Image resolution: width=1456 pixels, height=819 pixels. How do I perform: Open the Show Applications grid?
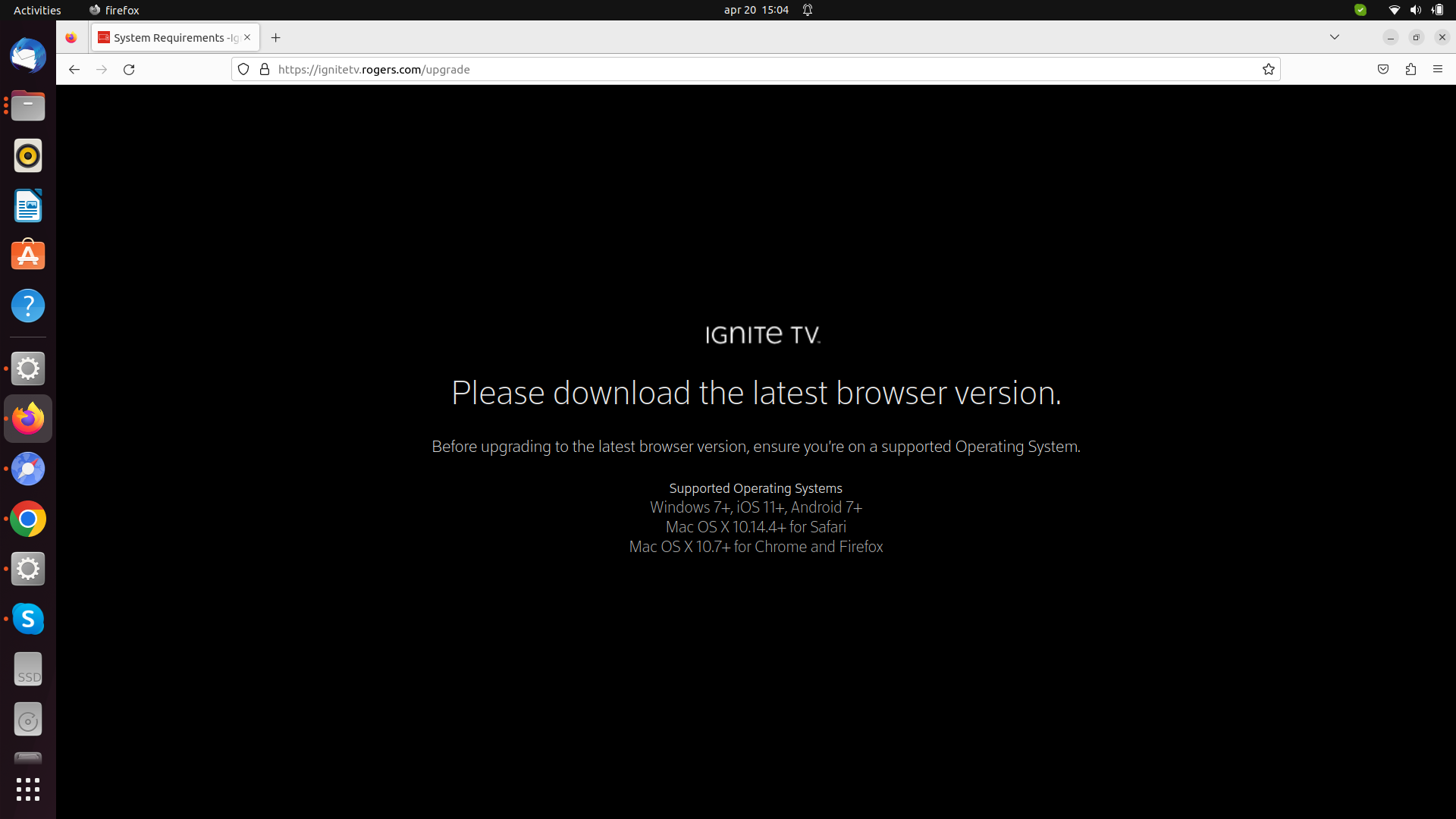click(27, 789)
